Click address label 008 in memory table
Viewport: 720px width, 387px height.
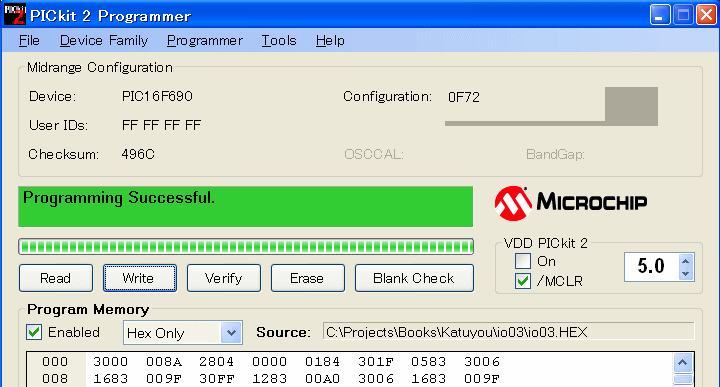(x=55, y=379)
